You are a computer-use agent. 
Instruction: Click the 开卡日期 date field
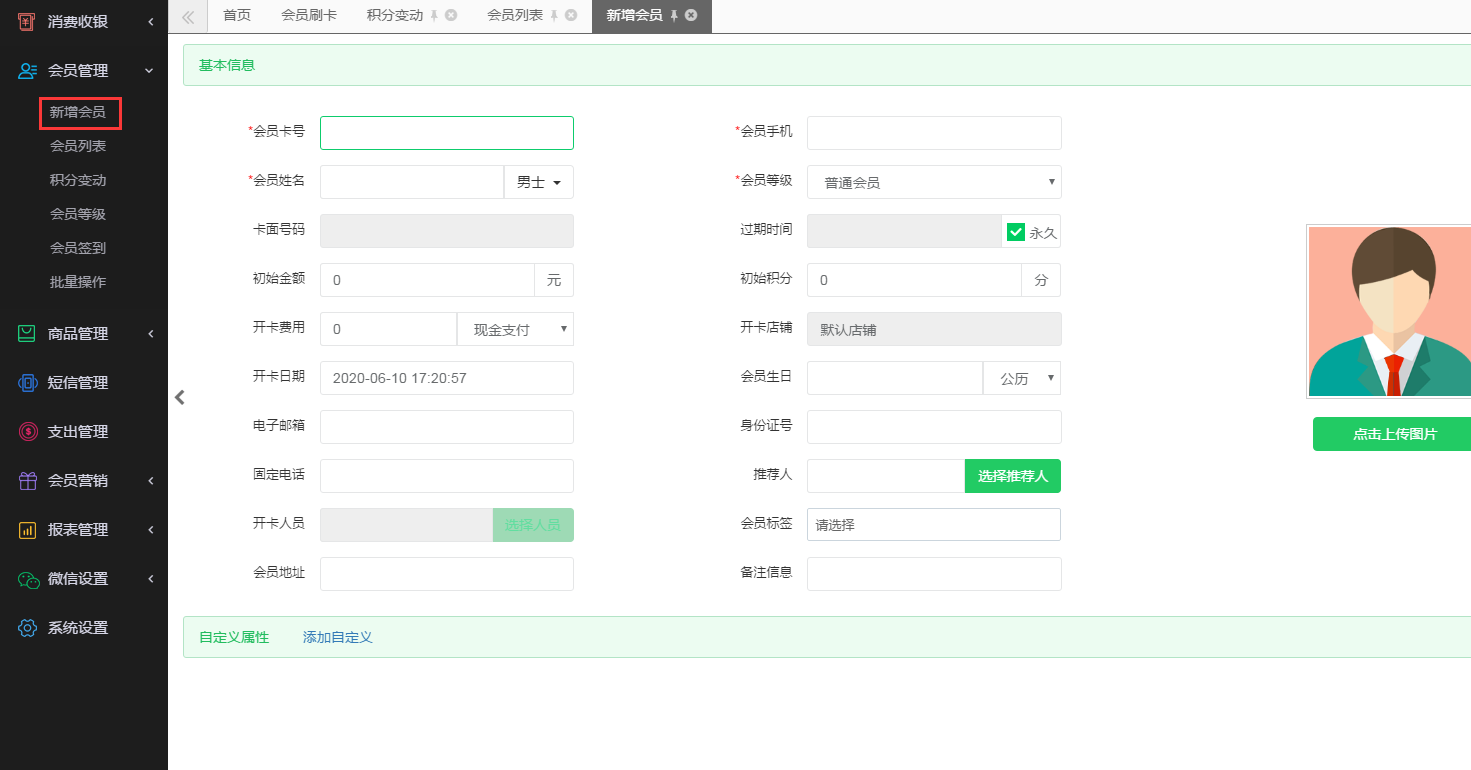(447, 378)
